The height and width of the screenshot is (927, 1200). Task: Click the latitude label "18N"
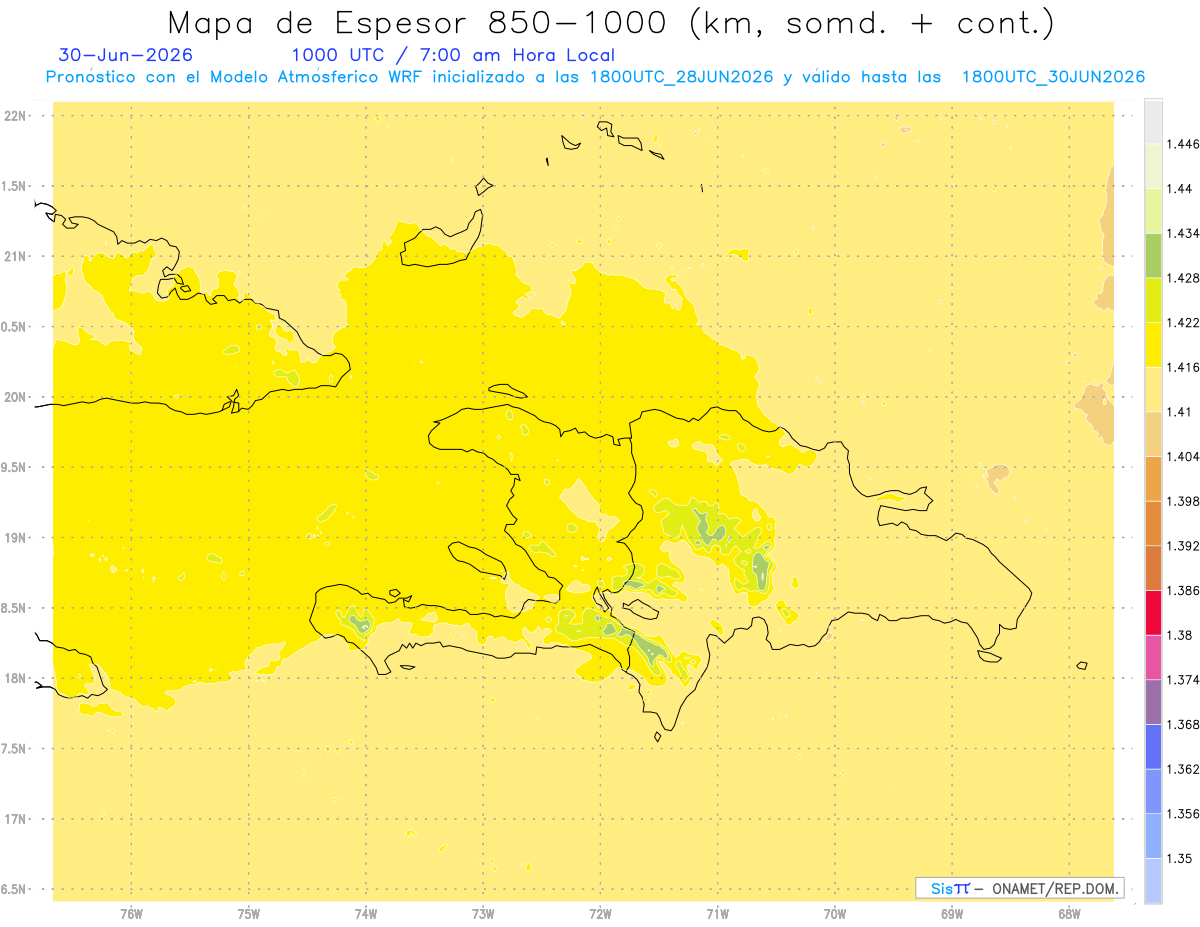click(16, 679)
